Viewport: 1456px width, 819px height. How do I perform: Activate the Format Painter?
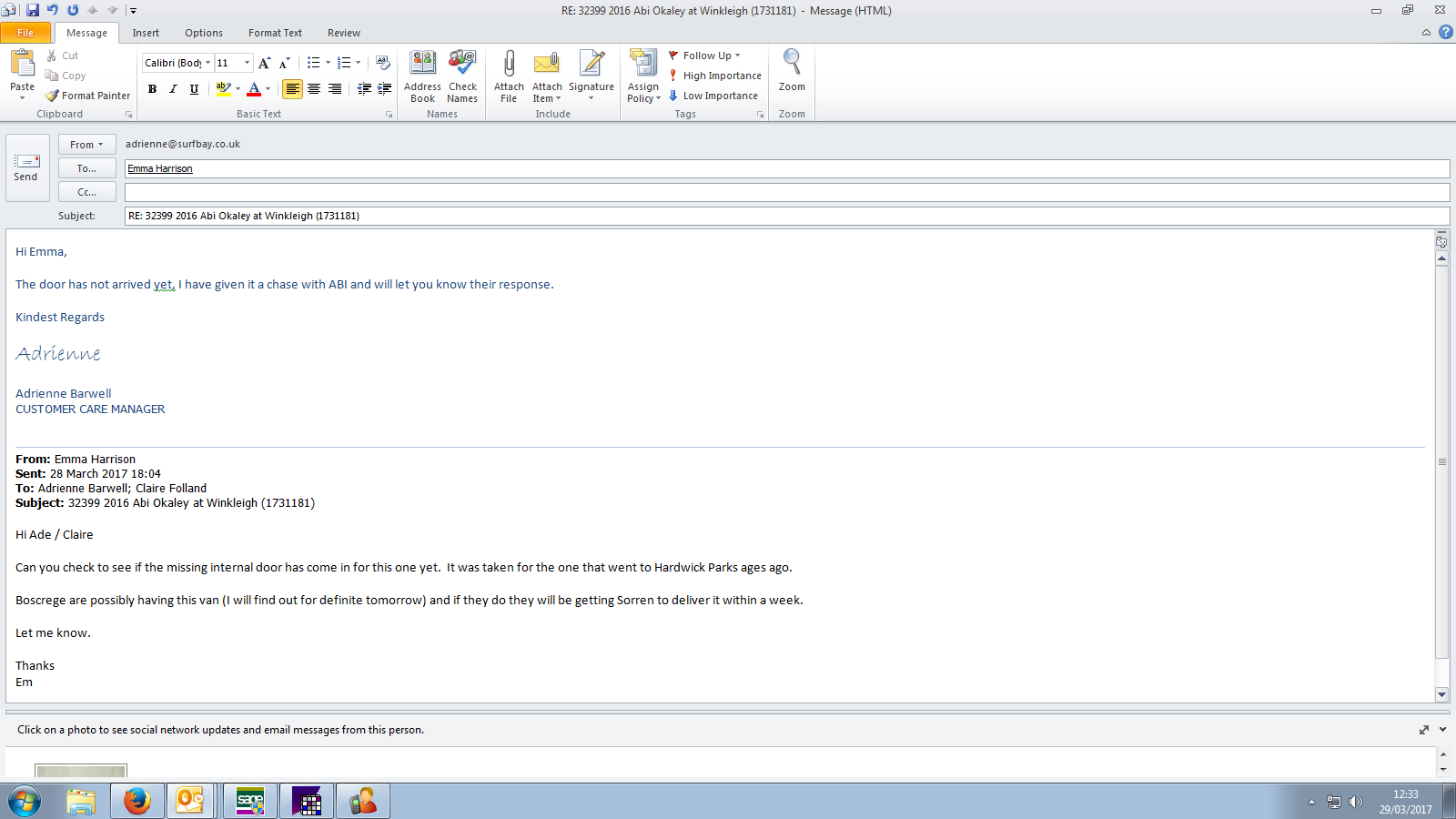[87, 96]
